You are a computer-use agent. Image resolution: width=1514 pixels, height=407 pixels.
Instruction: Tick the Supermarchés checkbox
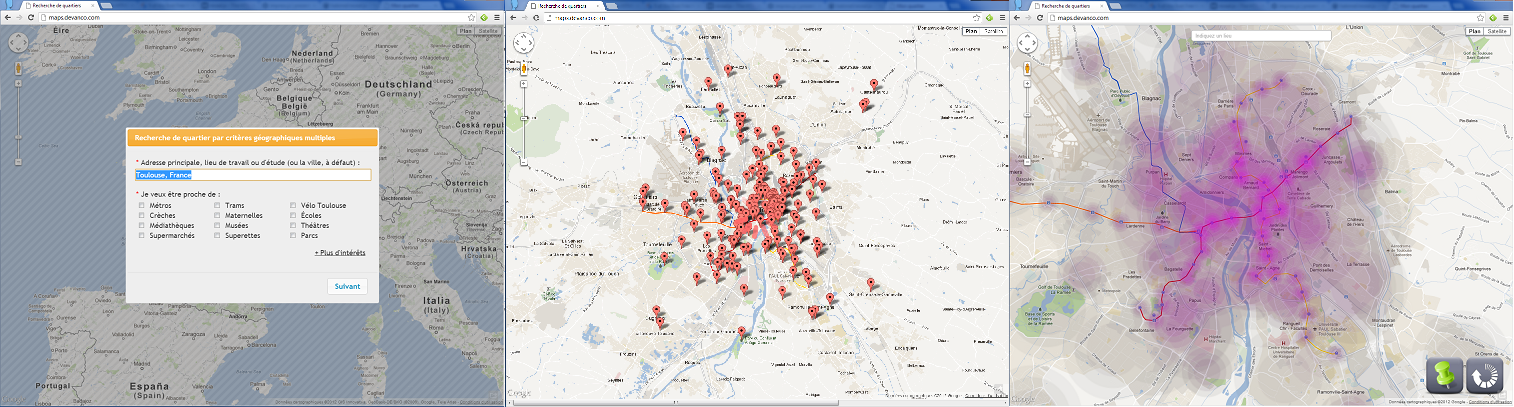(x=143, y=237)
